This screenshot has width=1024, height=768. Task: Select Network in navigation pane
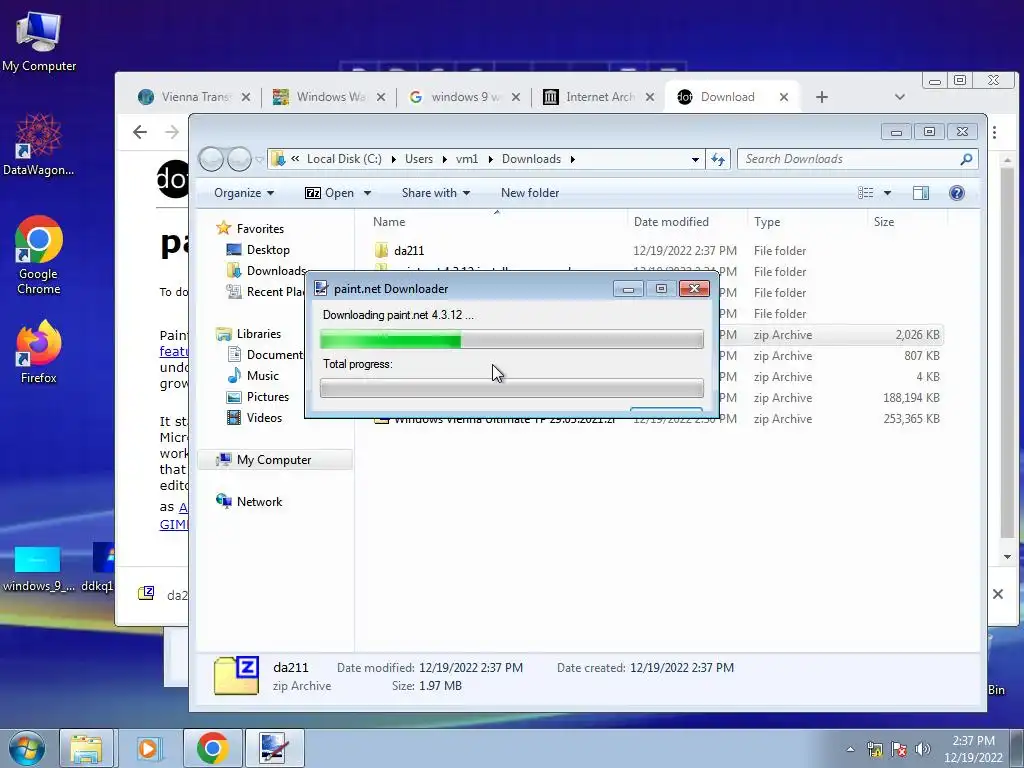tap(259, 502)
